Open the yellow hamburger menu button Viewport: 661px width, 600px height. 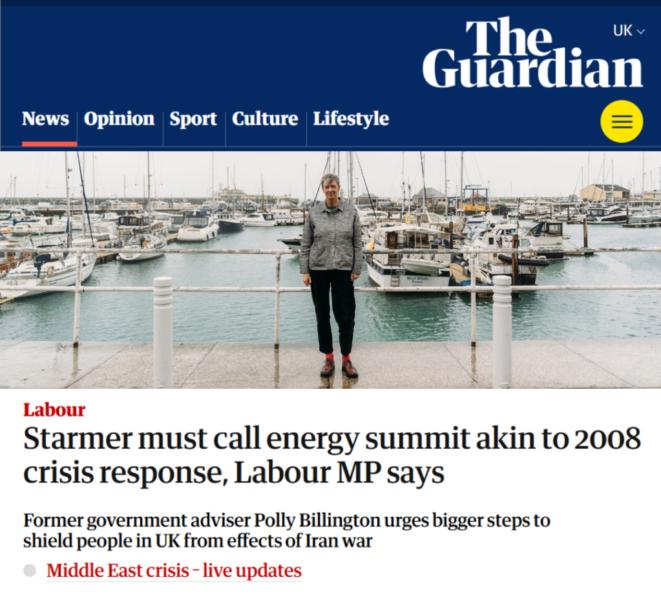click(x=621, y=122)
